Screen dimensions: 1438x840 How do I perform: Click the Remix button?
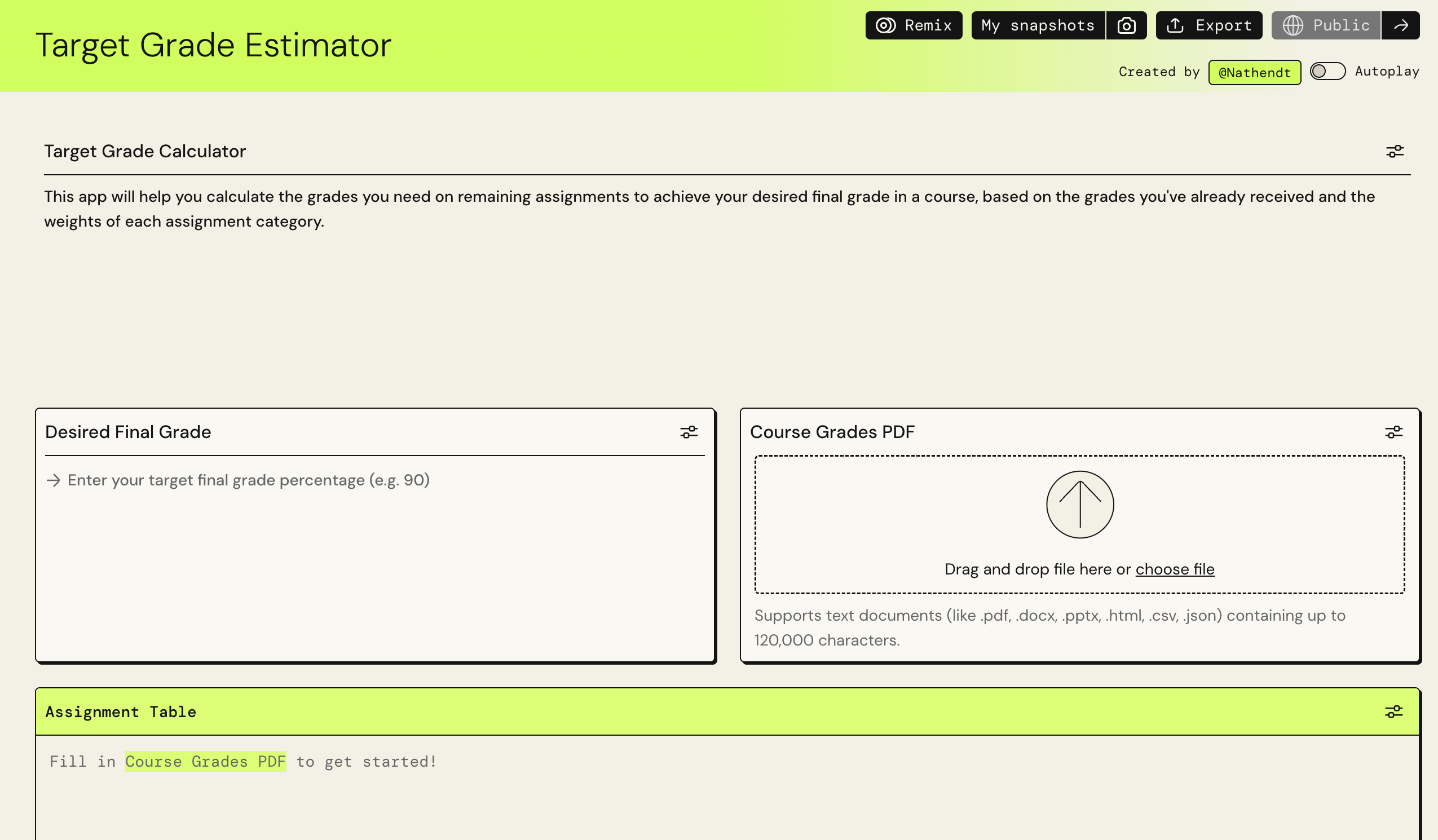[914, 26]
